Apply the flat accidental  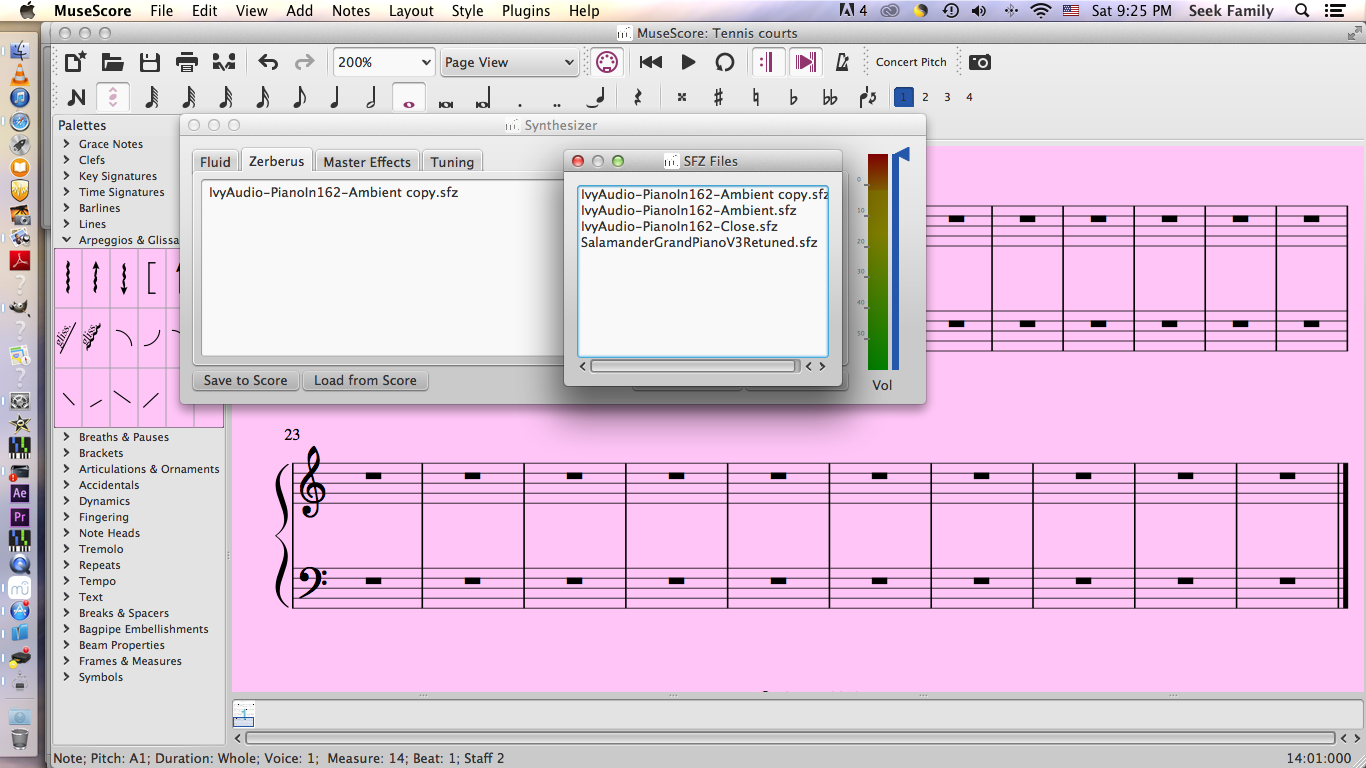coord(793,98)
